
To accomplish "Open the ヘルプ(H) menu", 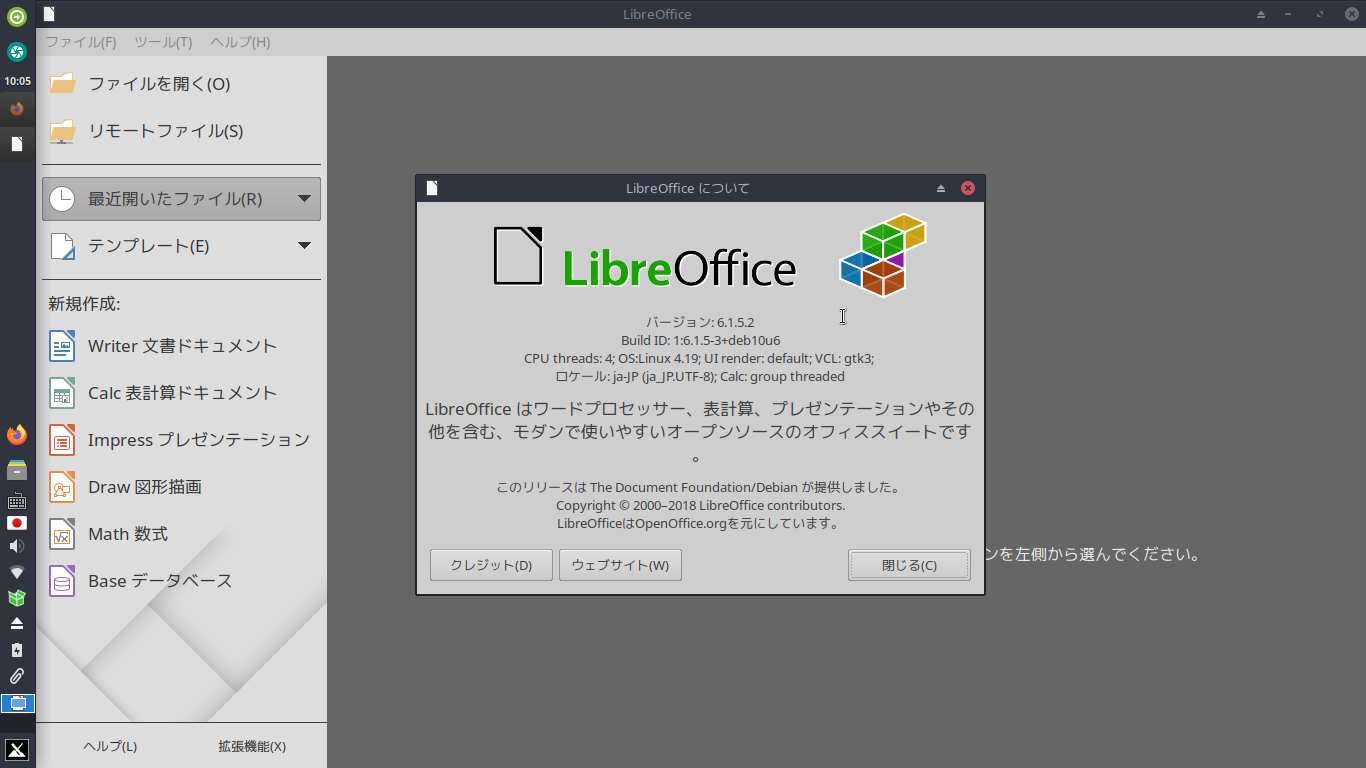I will point(240,42).
